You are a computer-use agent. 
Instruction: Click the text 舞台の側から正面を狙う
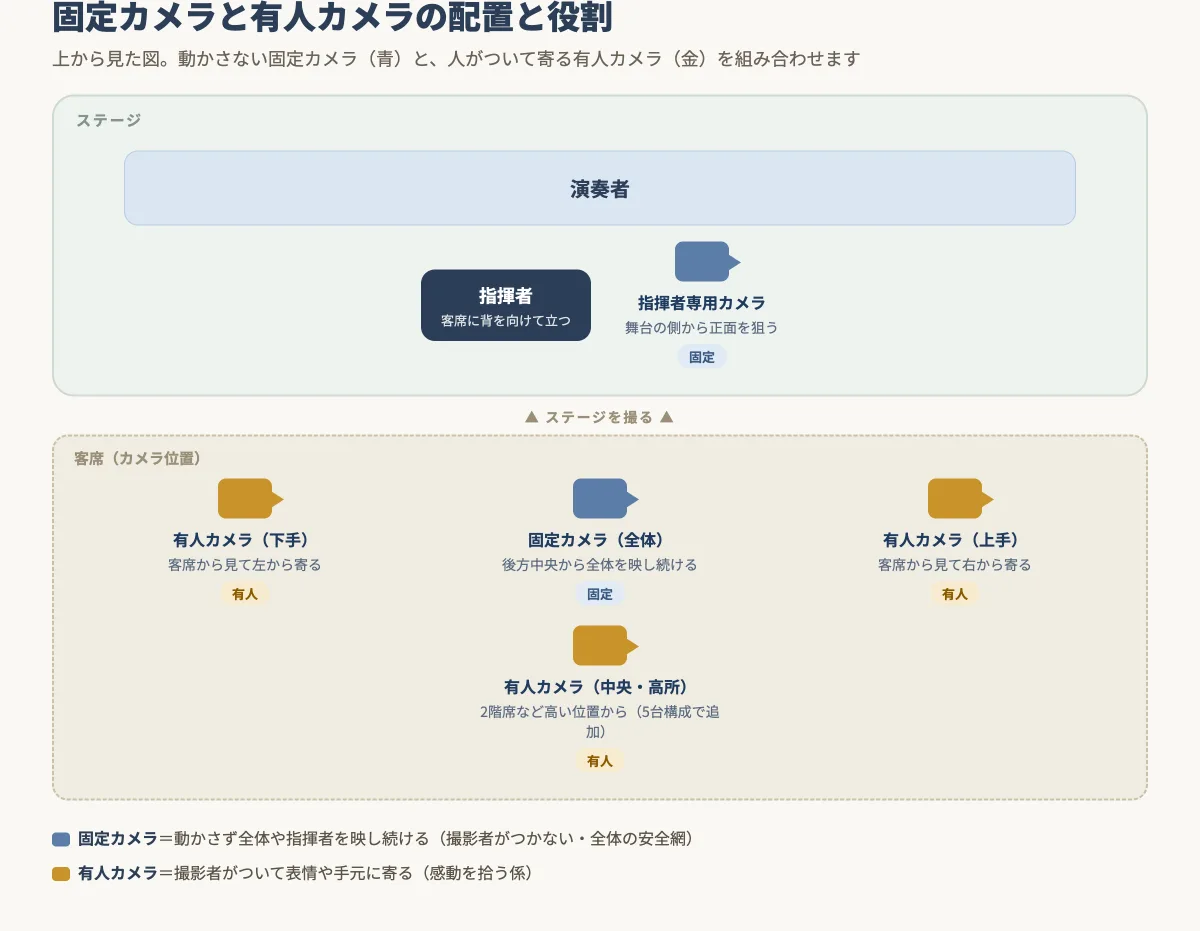tap(702, 328)
